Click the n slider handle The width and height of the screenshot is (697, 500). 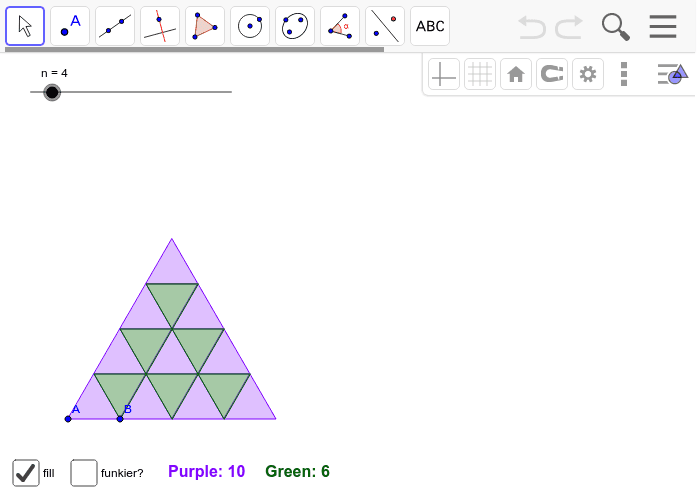[52, 92]
